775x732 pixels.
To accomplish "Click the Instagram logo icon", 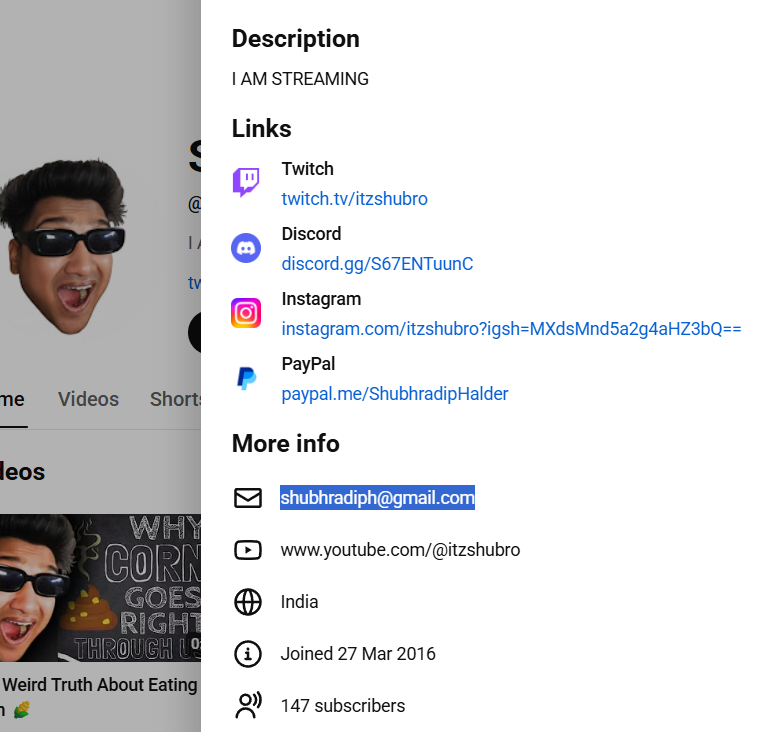I will (246, 313).
